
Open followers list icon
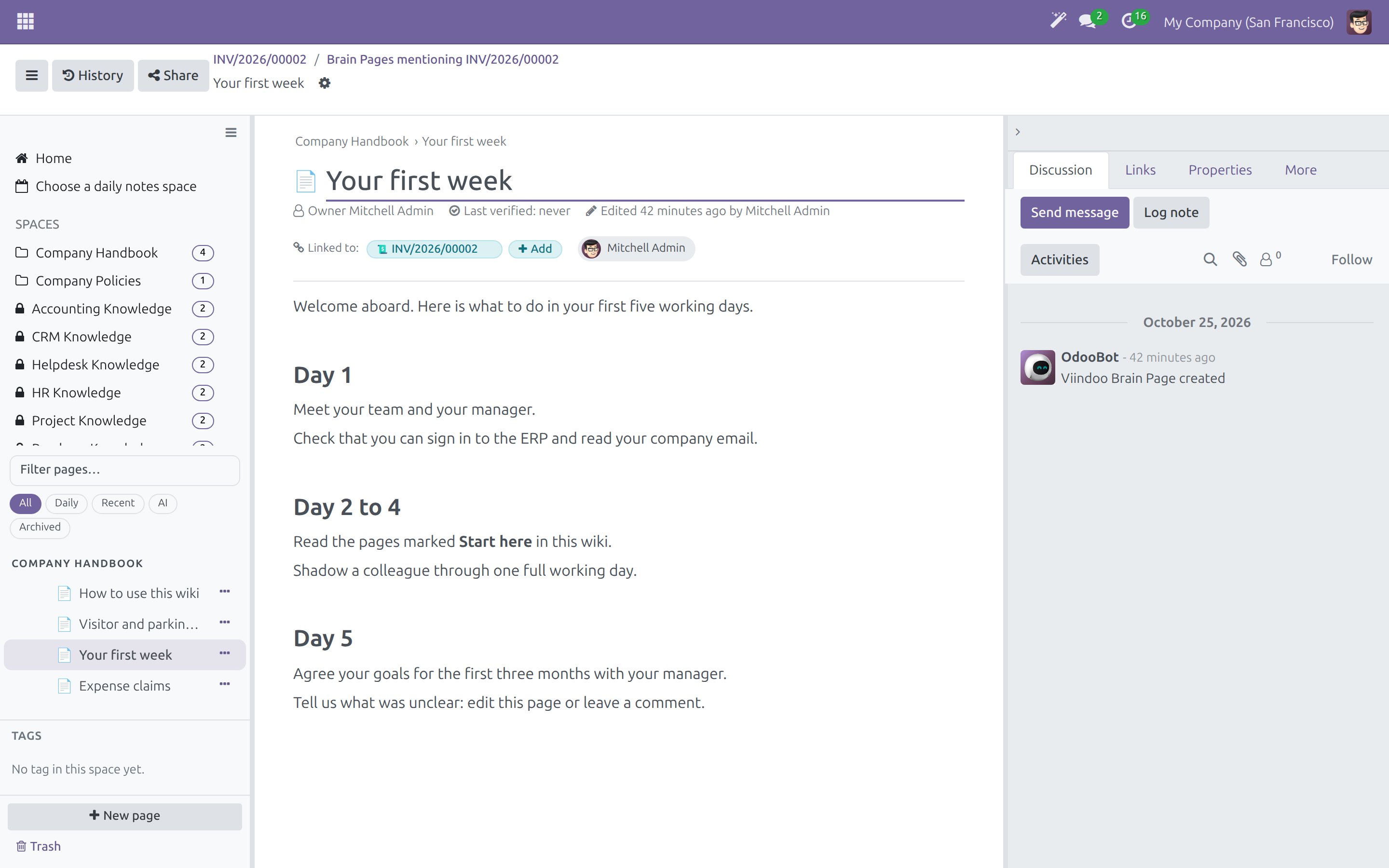click(x=1269, y=259)
